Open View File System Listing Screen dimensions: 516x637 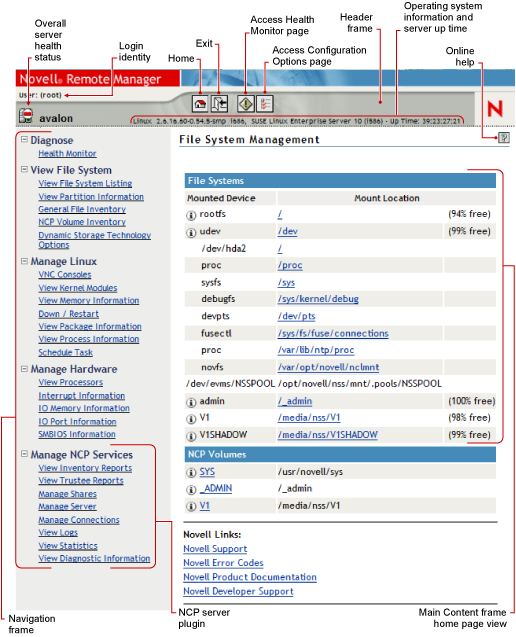coord(85,183)
